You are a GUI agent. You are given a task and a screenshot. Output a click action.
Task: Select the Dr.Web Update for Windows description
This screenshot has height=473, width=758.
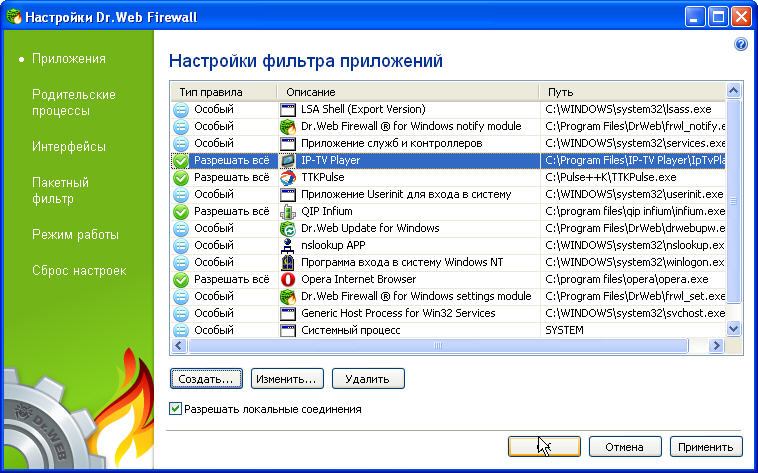(370, 228)
